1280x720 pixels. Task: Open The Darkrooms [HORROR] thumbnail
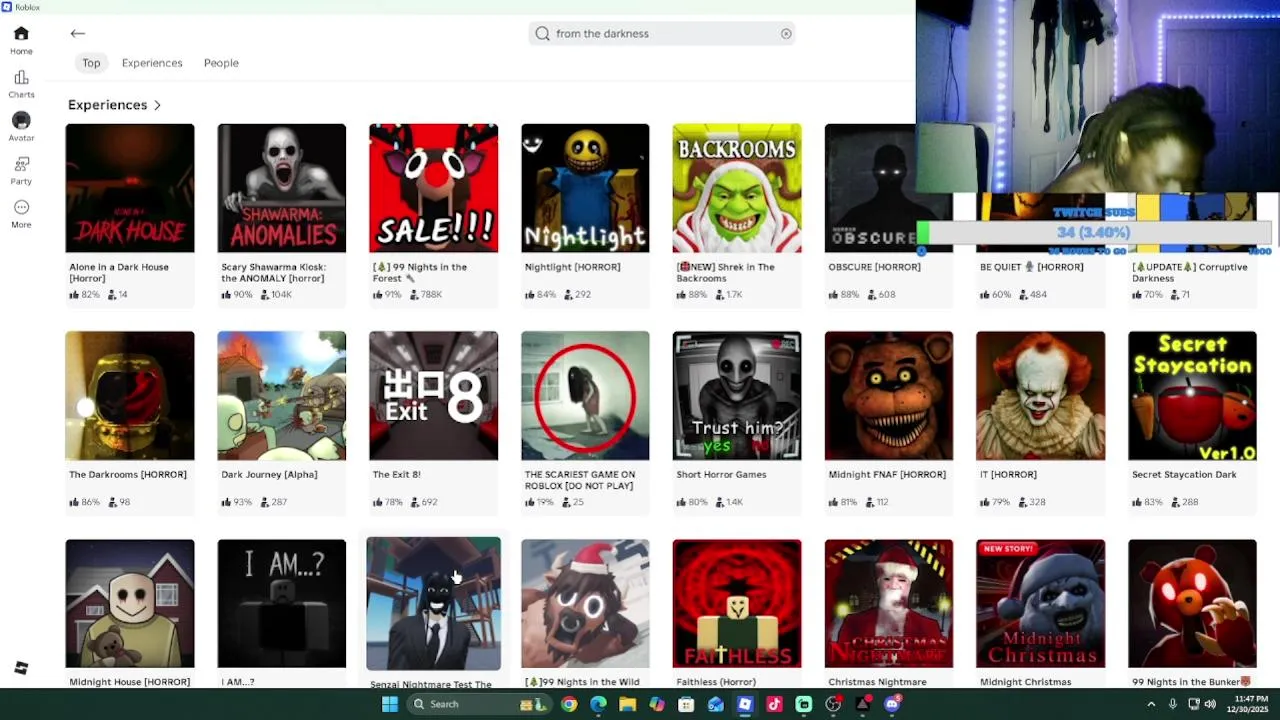pyautogui.click(x=130, y=396)
